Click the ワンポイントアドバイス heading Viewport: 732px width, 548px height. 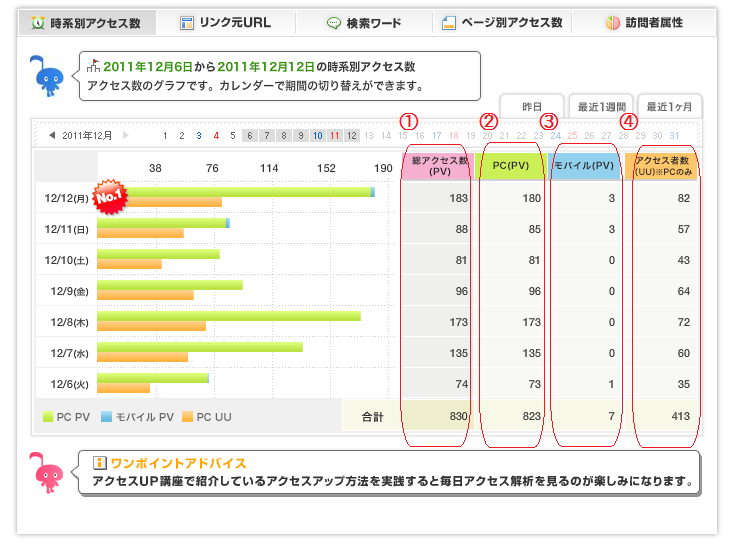tap(178, 463)
